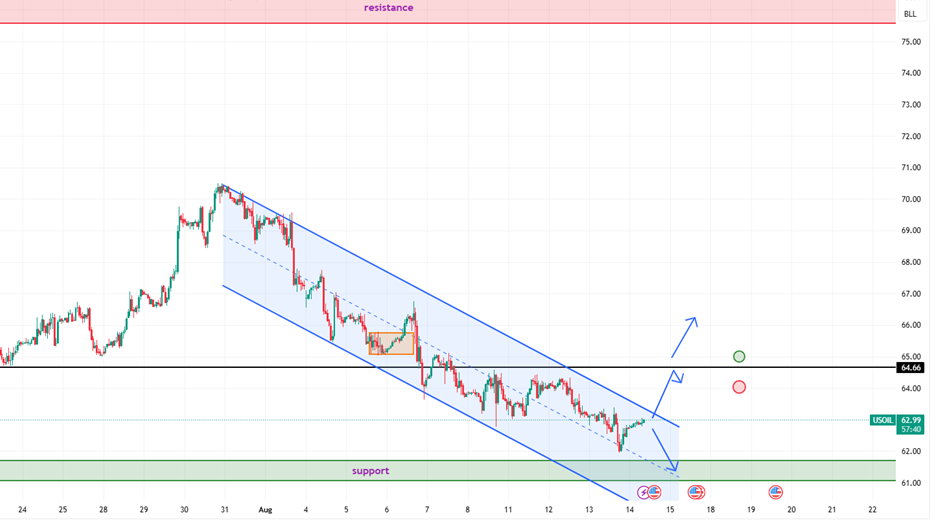Image resolution: width=936 pixels, height=520 pixels.
Task: Click date 7 on the time axis
Action: pyautogui.click(x=427, y=510)
